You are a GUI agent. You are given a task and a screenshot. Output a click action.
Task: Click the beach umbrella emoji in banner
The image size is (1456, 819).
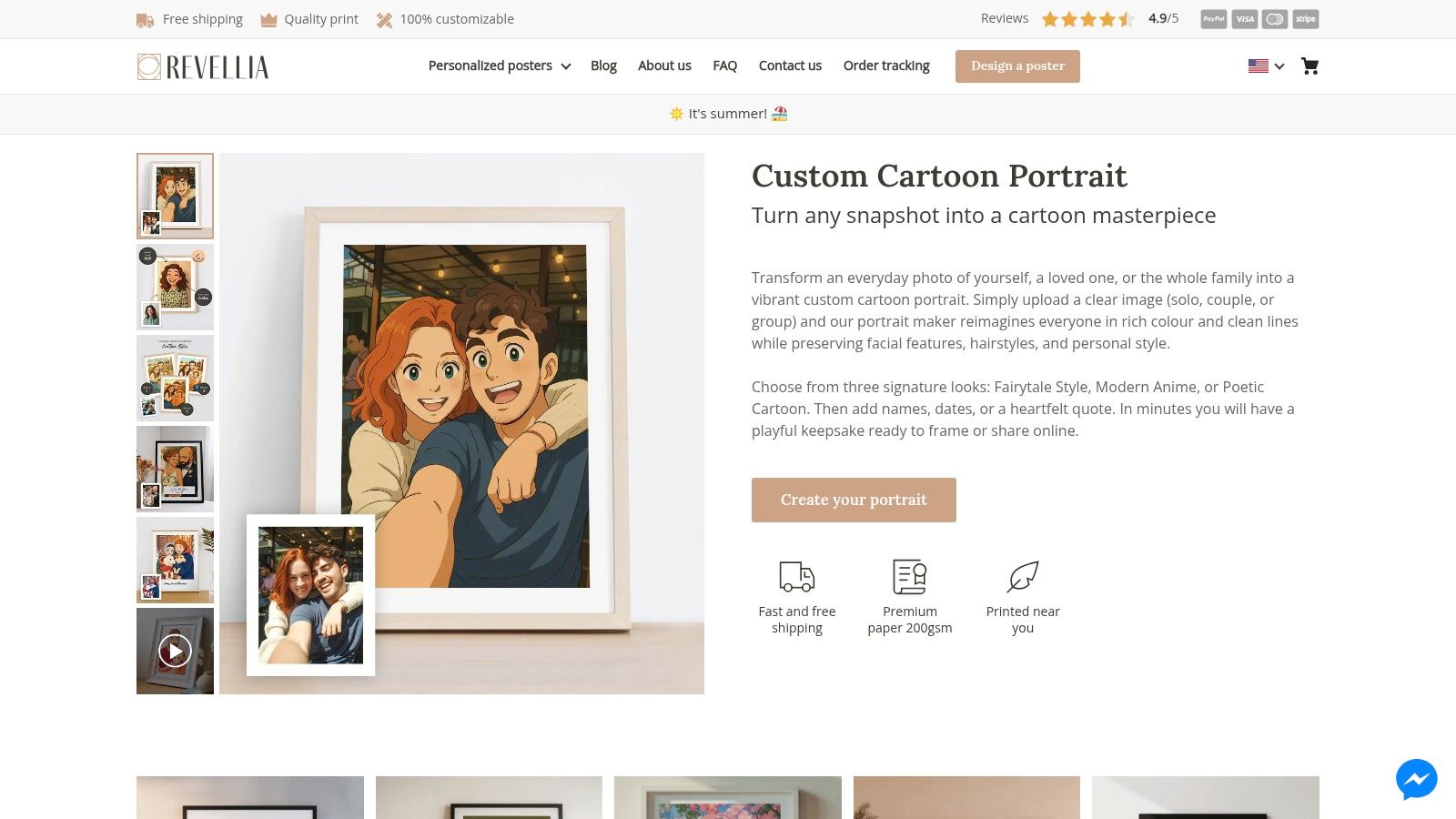tap(779, 114)
